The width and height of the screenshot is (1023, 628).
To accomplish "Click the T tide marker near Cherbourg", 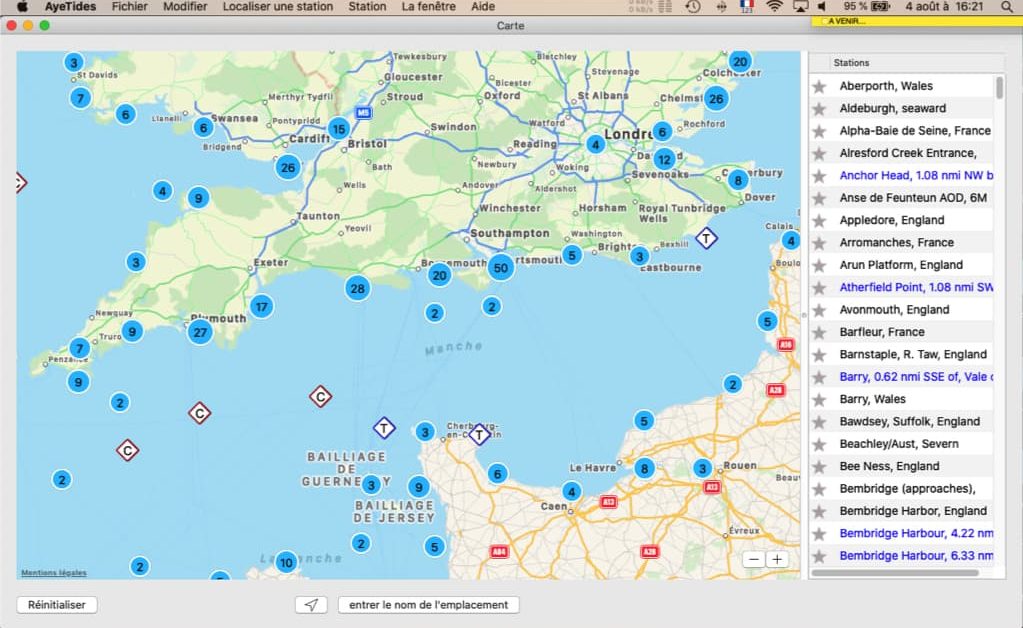I will 480,434.
